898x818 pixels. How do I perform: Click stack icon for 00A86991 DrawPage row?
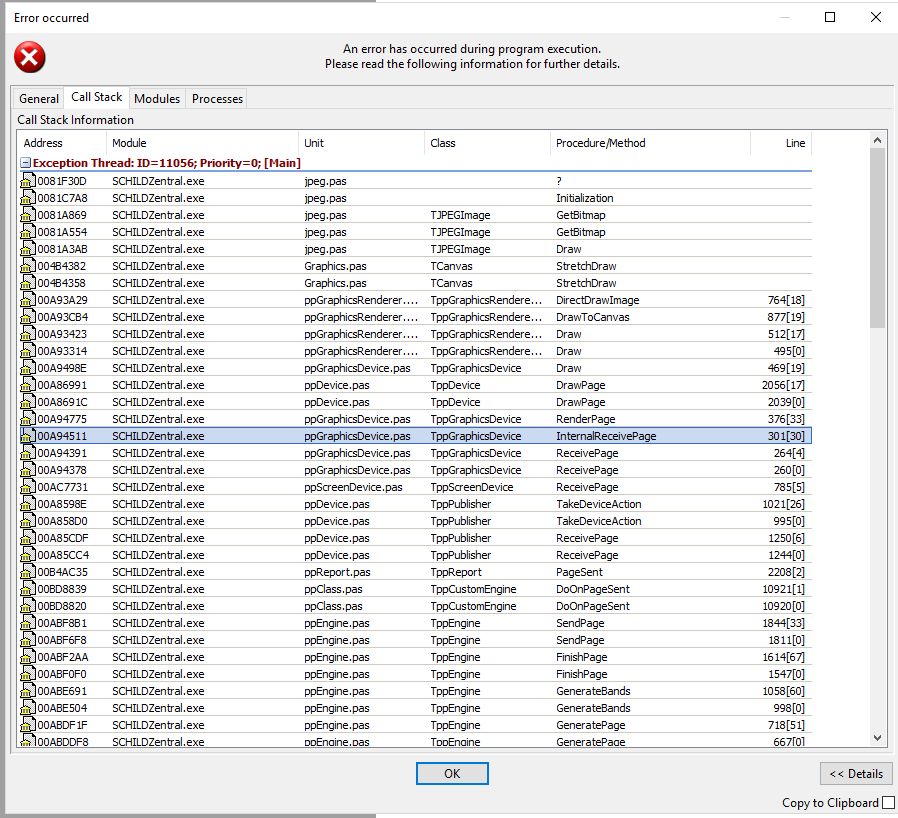pos(27,385)
